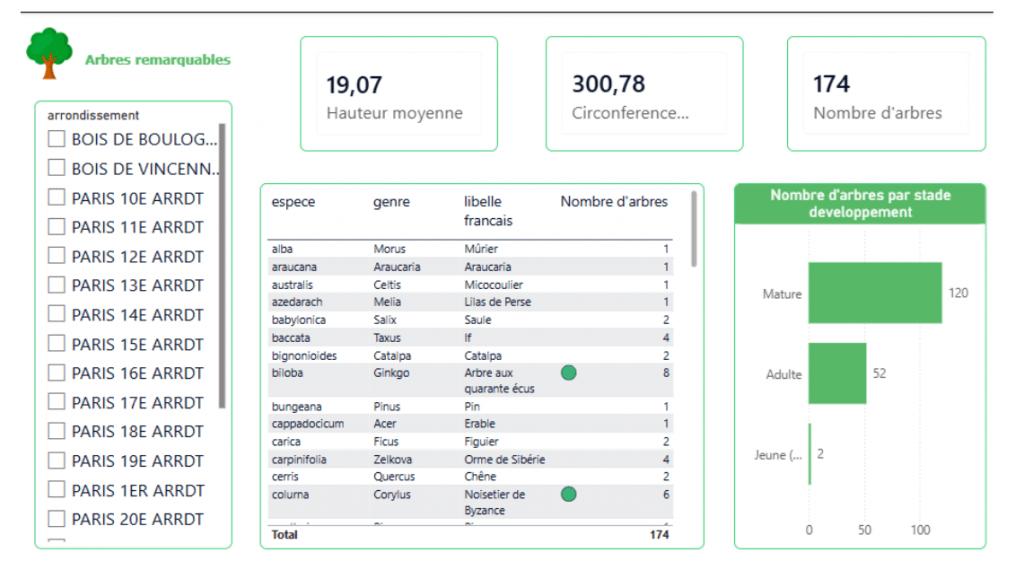The height and width of the screenshot is (570, 1024).
Task: Select the baccata row in the table
Action: [470, 338]
